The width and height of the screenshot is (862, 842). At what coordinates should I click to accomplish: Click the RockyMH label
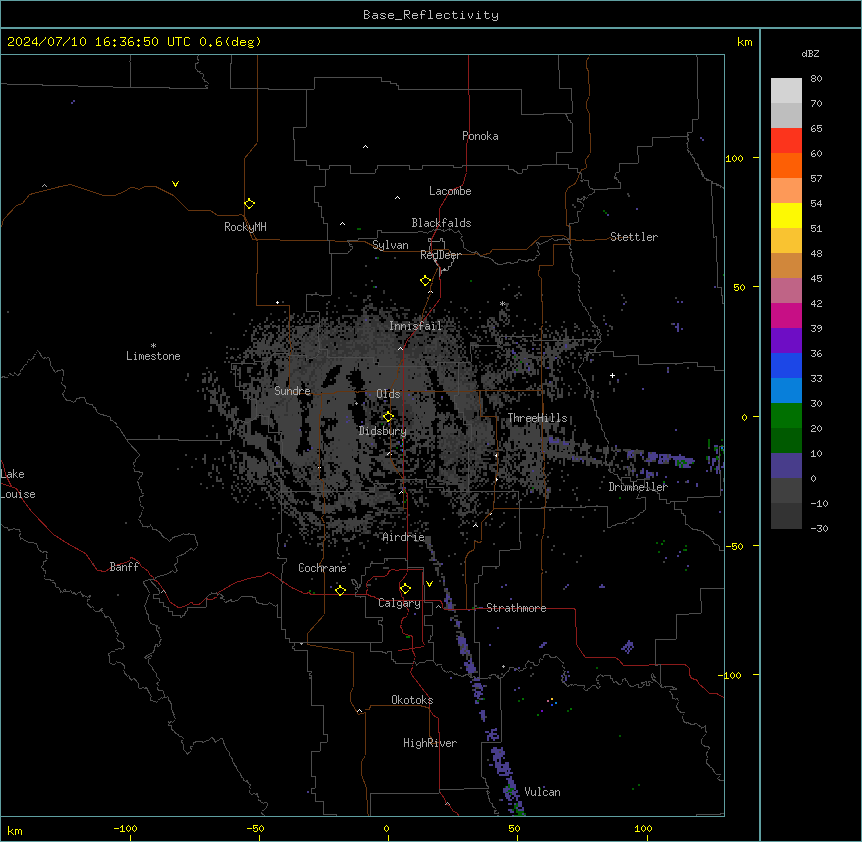(245, 227)
